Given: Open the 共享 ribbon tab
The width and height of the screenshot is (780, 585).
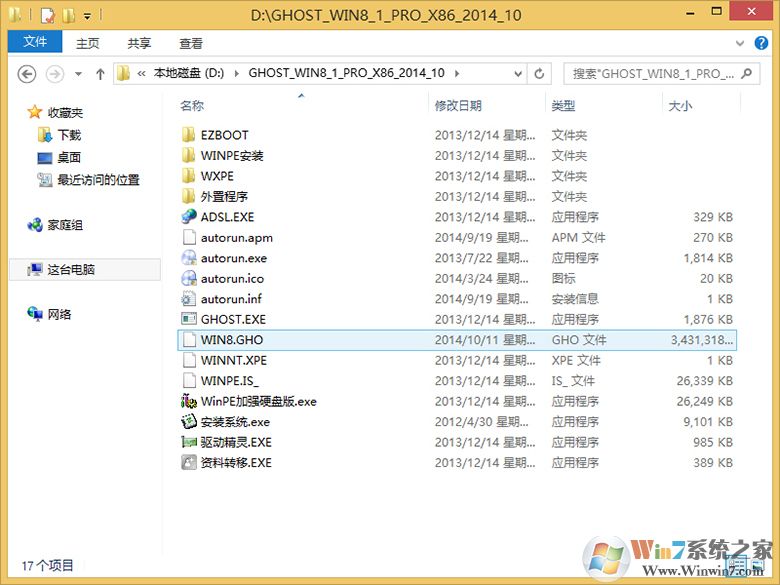Looking at the screenshot, I should pos(140,43).
